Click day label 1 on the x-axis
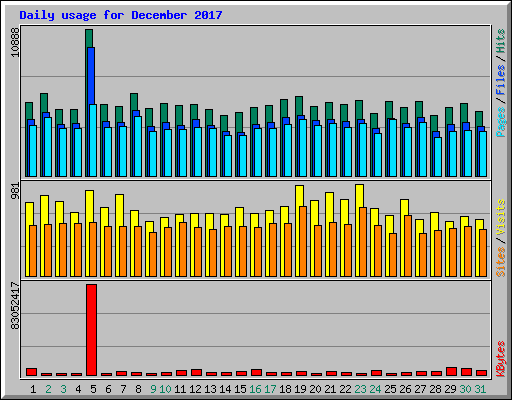512x400 pixels. (x=33, y=389)
